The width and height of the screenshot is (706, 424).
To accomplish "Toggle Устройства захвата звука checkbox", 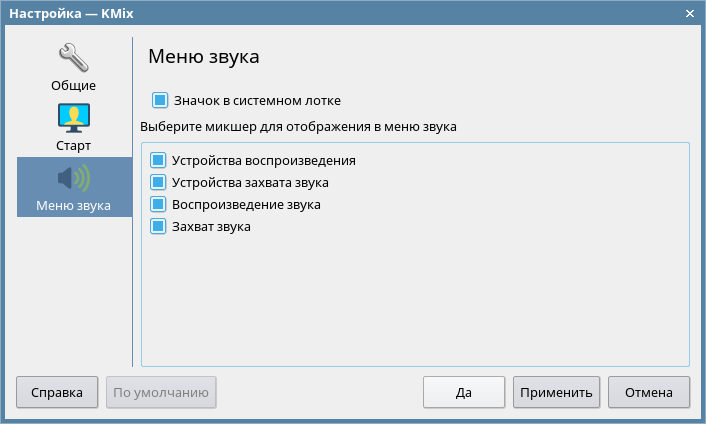I will coord(158,182).
